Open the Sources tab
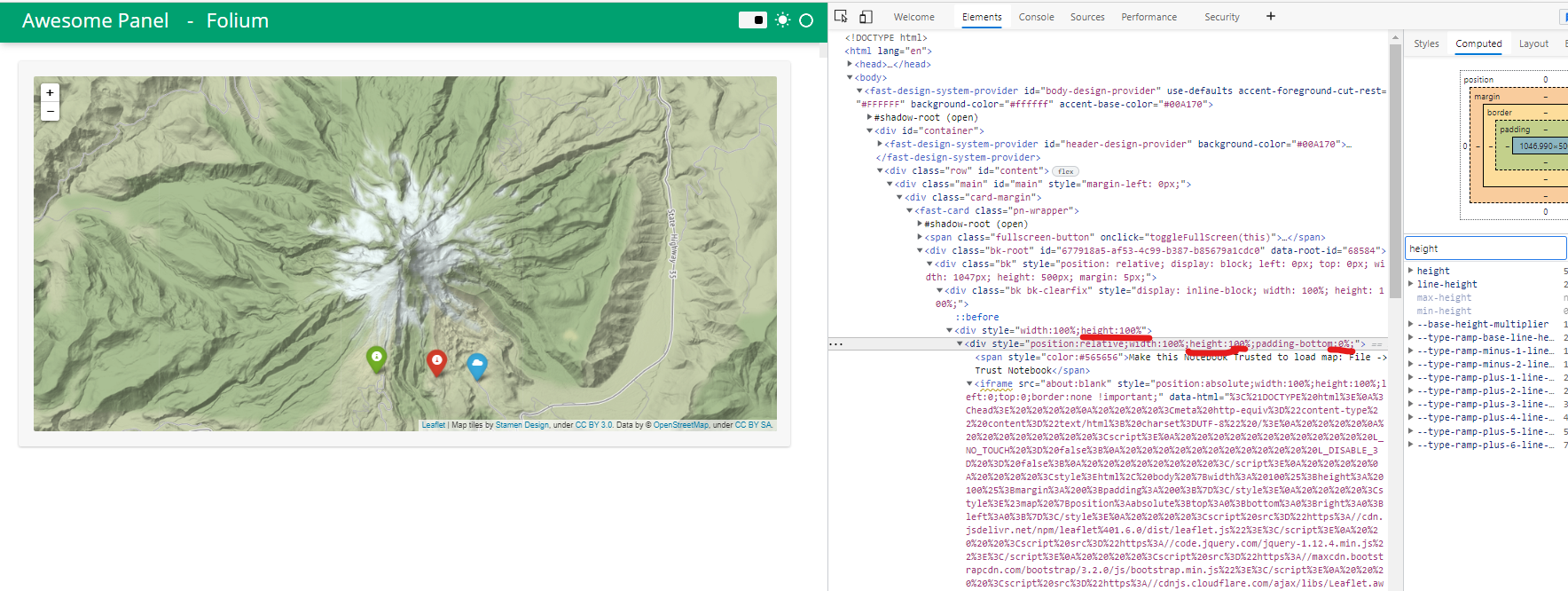Viewport: 1568px width, 591px height. point(1087,17)
